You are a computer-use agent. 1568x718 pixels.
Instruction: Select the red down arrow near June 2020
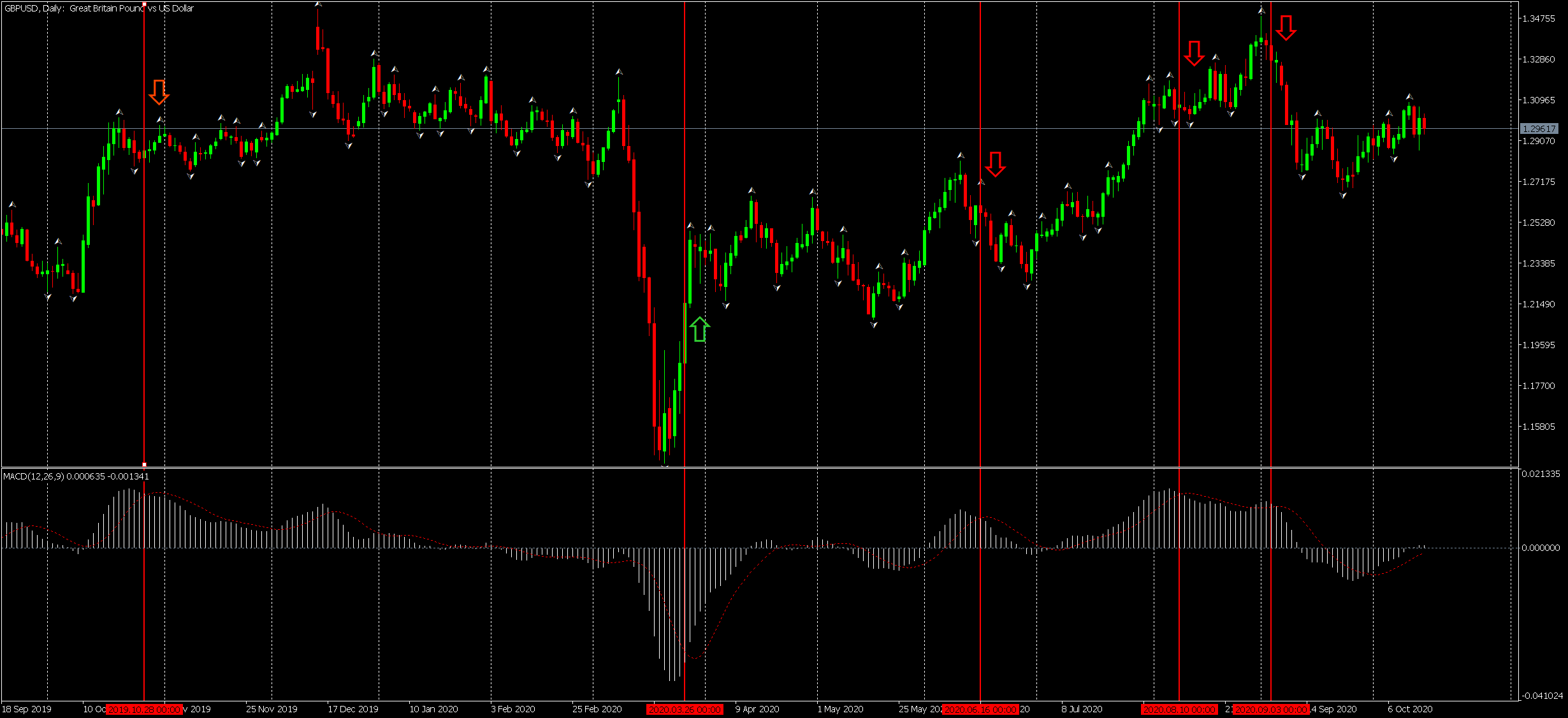pos(995,165)
